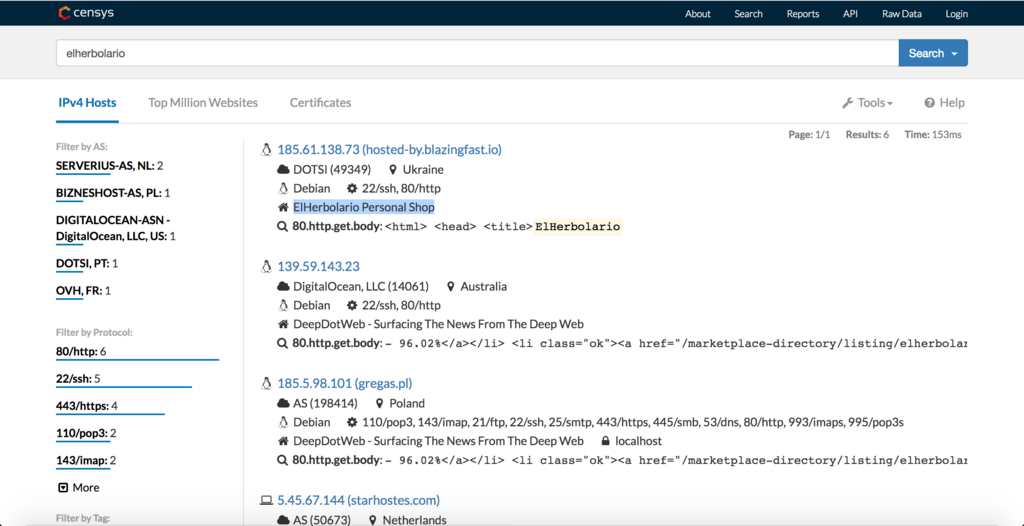Open the About page
Screen dimensions: 1024x526
click(697, 14)
